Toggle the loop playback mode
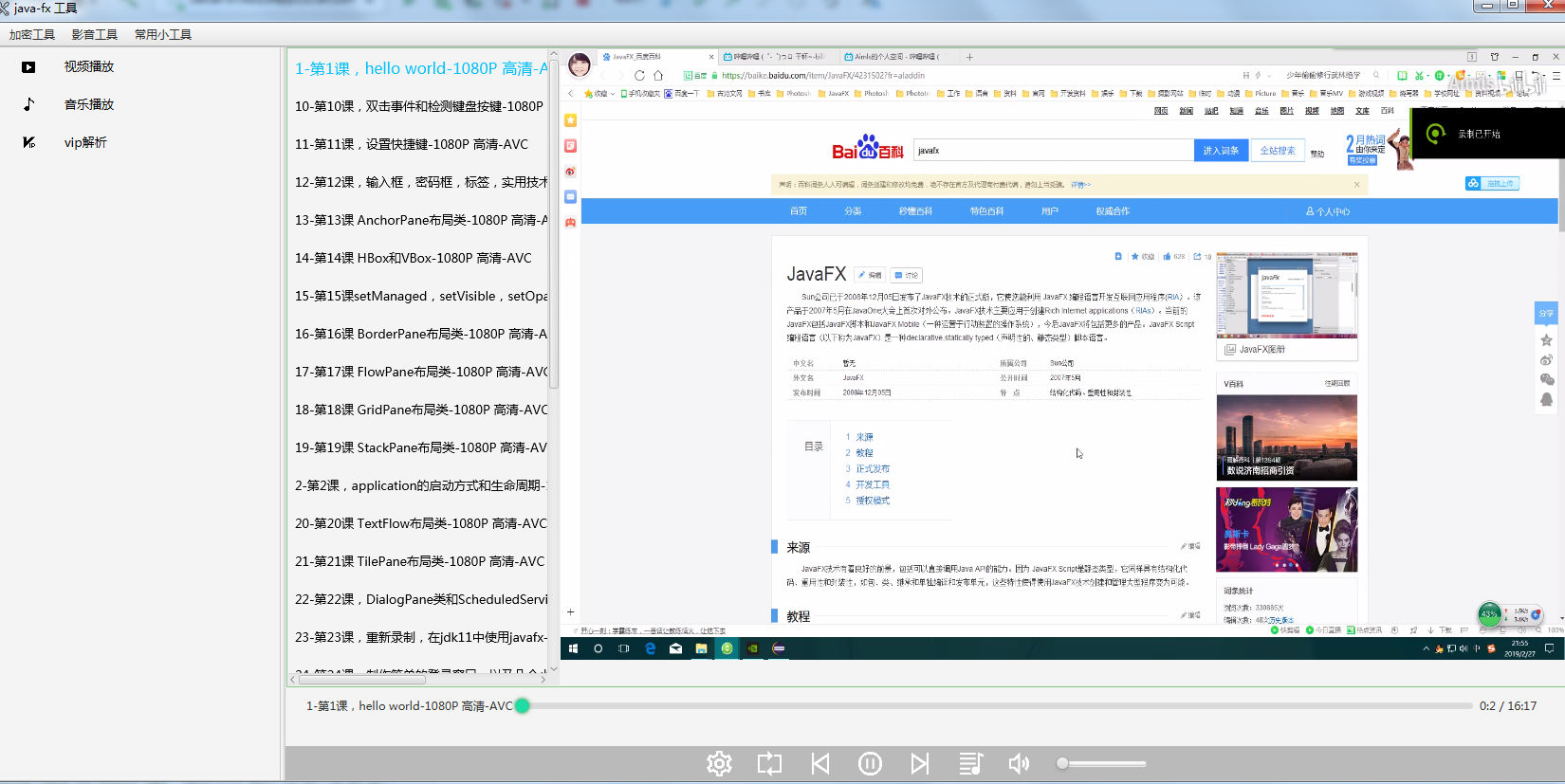The image size is (1565, 784). (x=769, y=763)
